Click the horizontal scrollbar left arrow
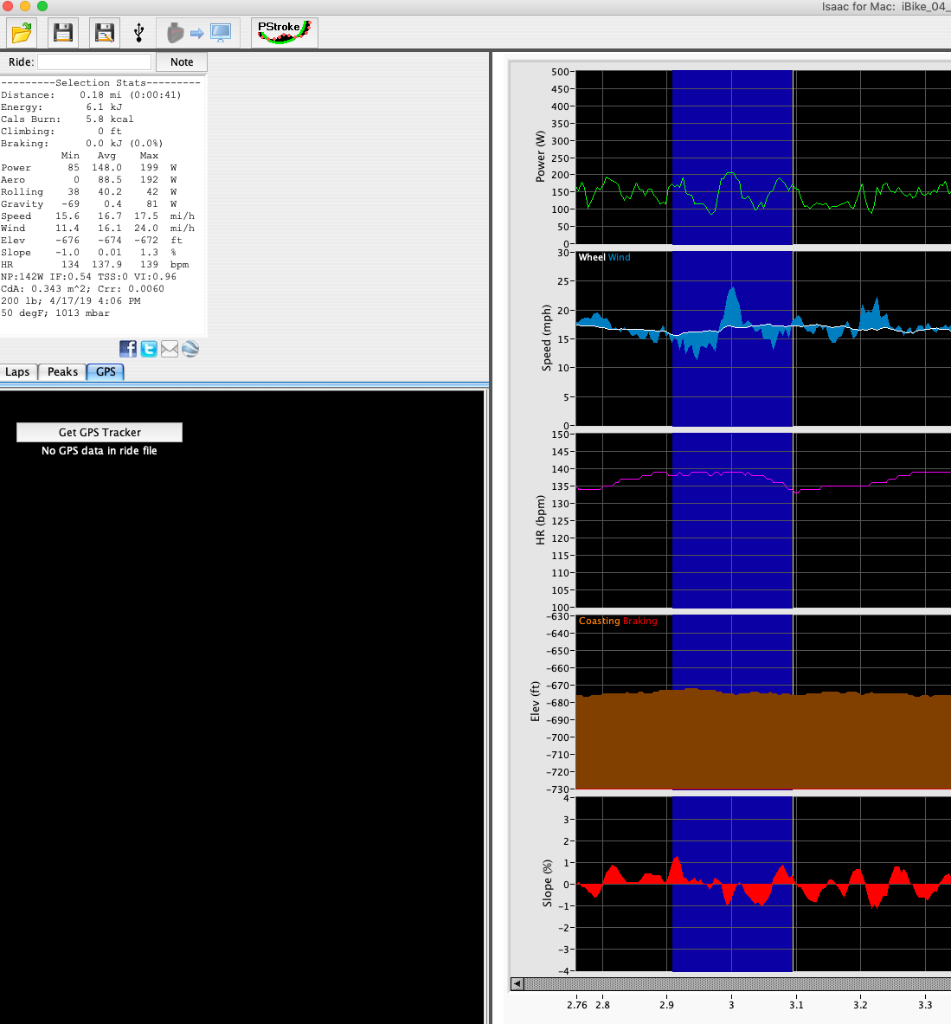951x1024 pixels. (x=517, y=984)
